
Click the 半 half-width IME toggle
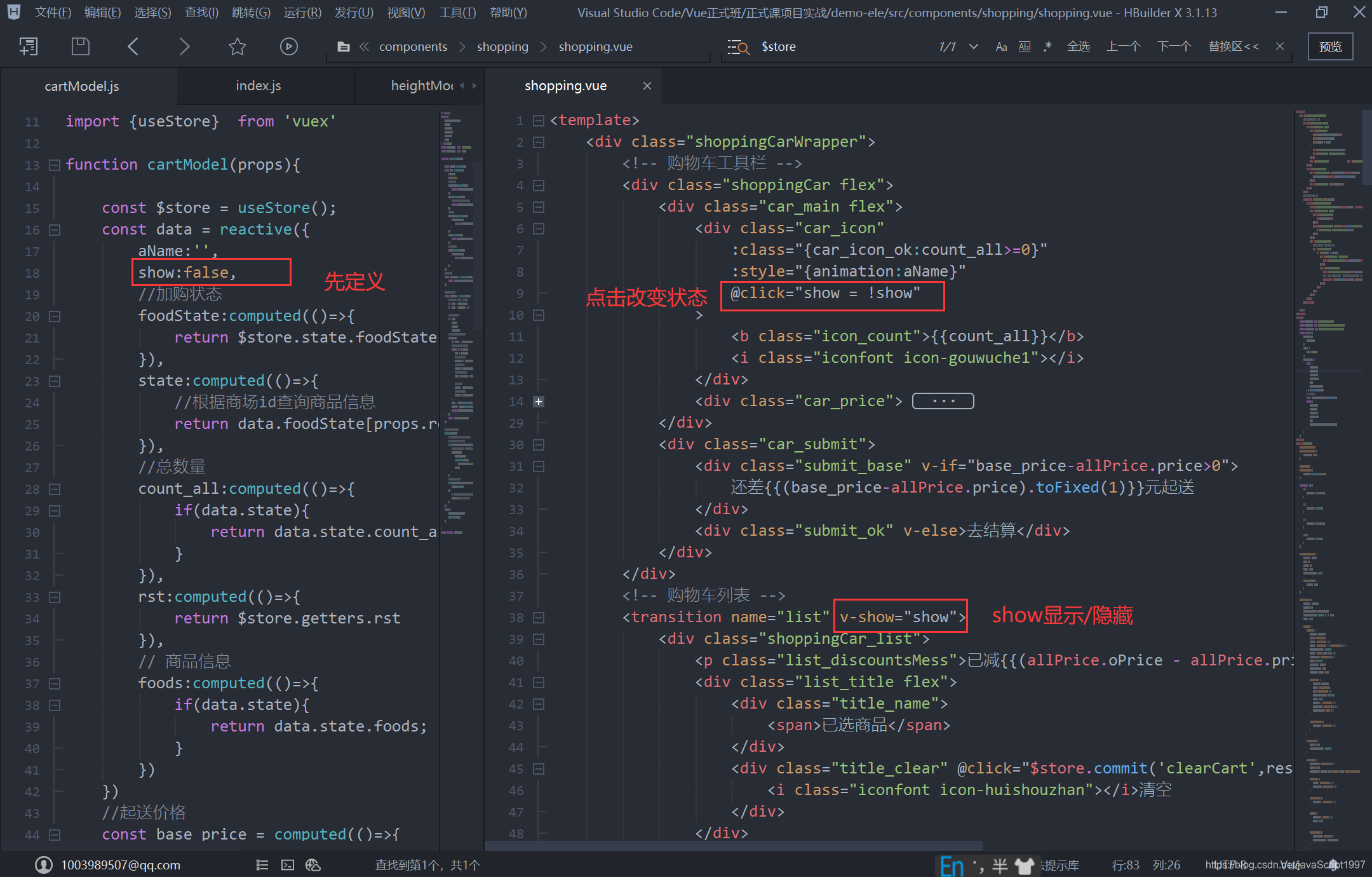coord(1000,866)
